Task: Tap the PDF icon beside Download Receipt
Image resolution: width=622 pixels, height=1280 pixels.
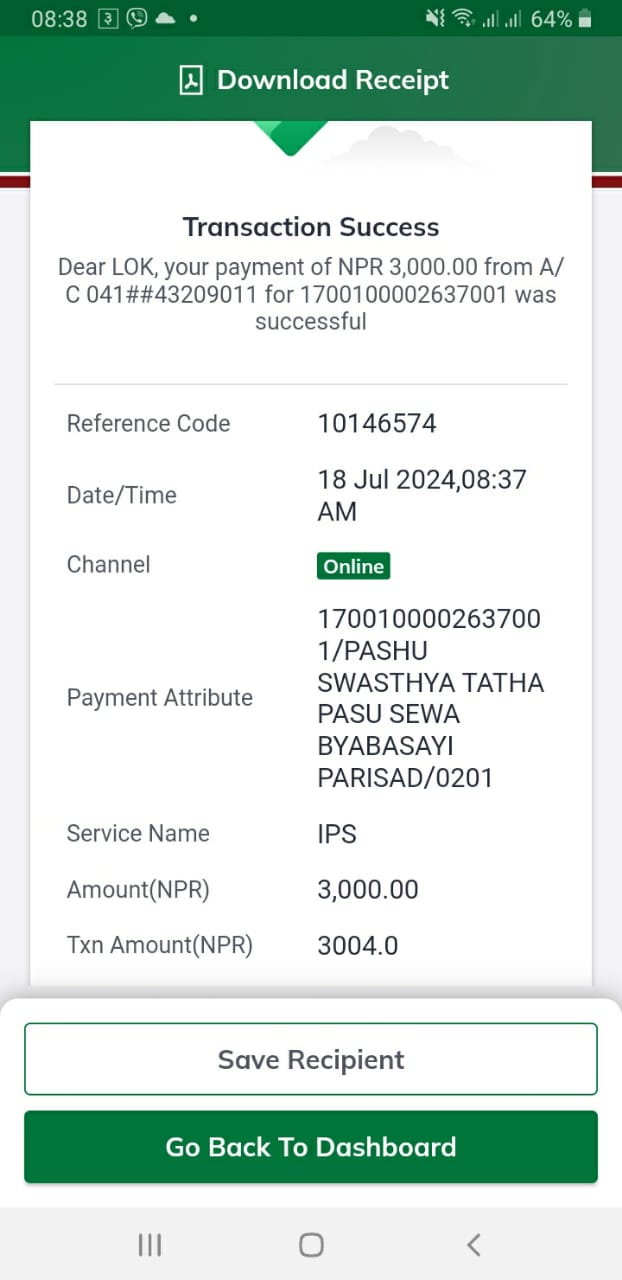Action: 191,81
